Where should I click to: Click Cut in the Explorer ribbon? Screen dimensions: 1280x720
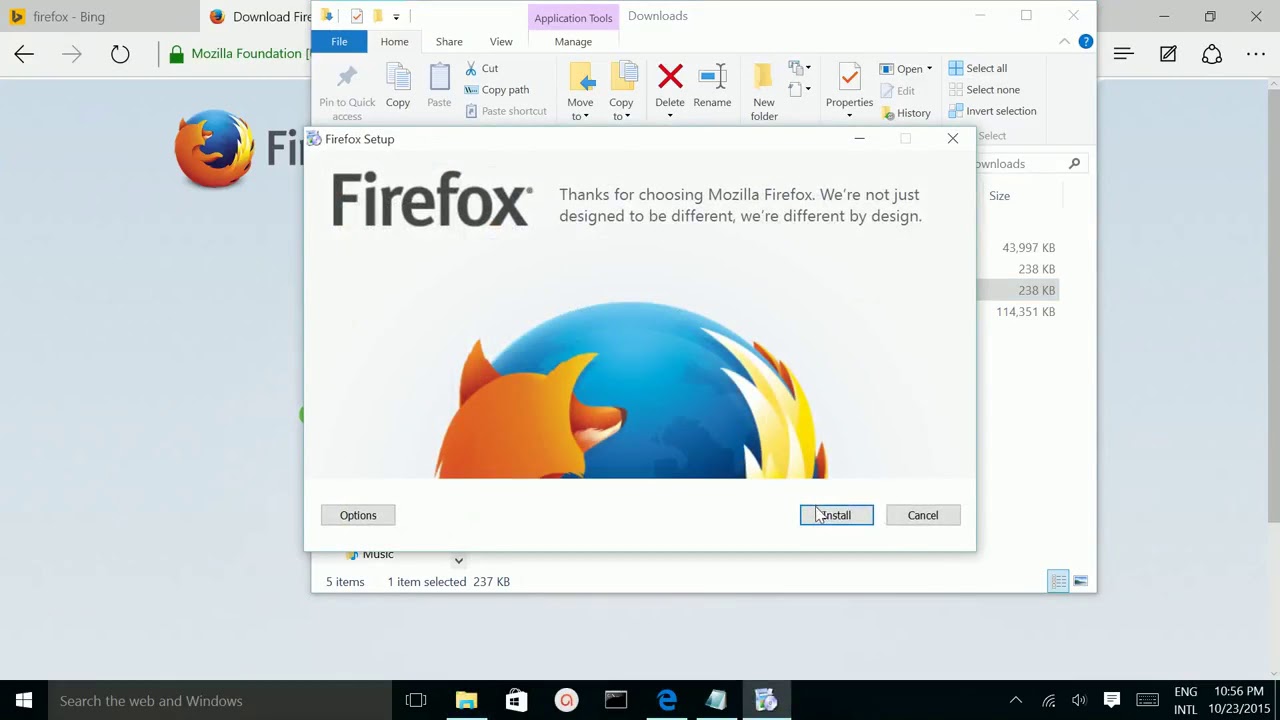481,68
